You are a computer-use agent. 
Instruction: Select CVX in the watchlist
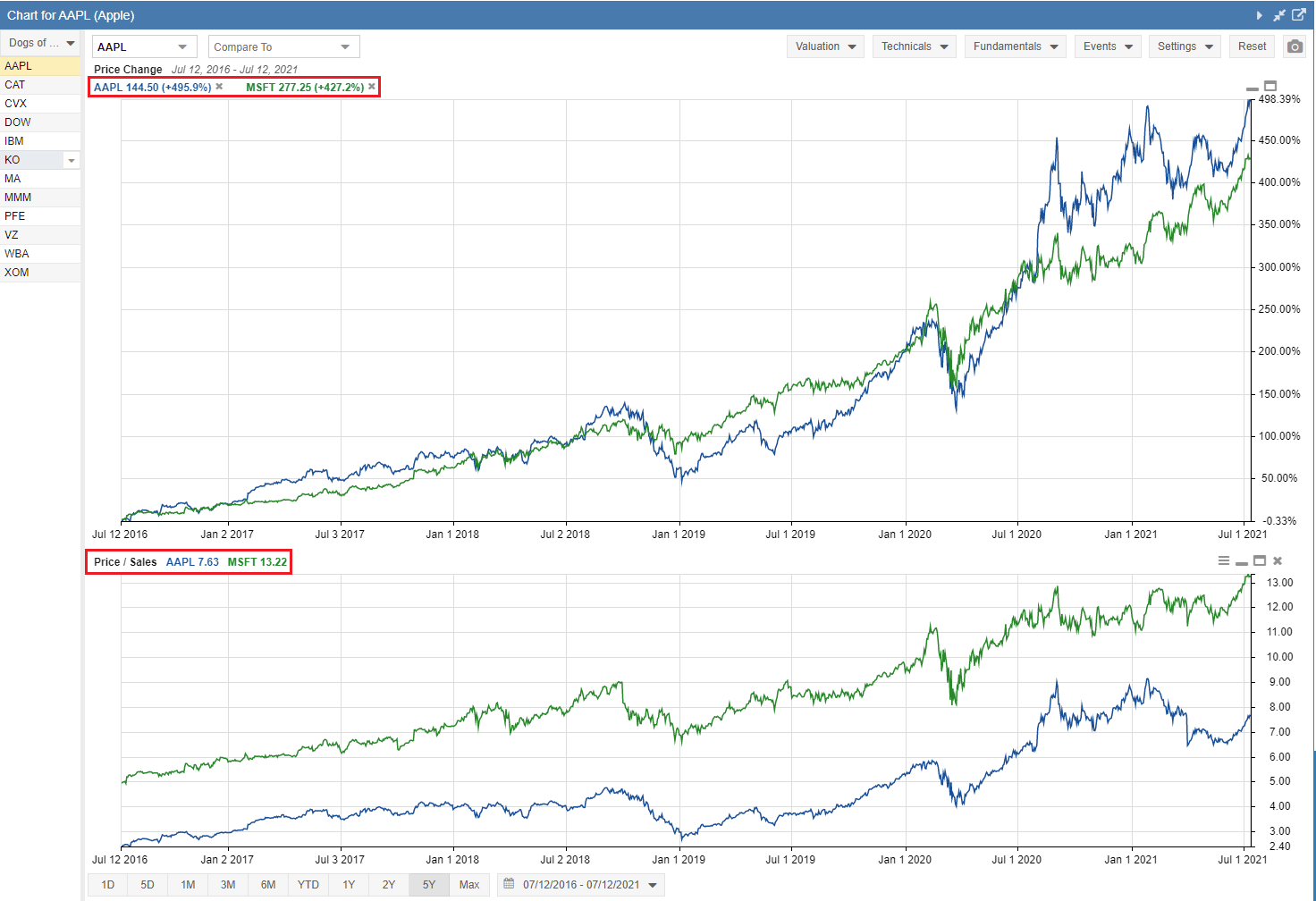[x=40, y=104]
